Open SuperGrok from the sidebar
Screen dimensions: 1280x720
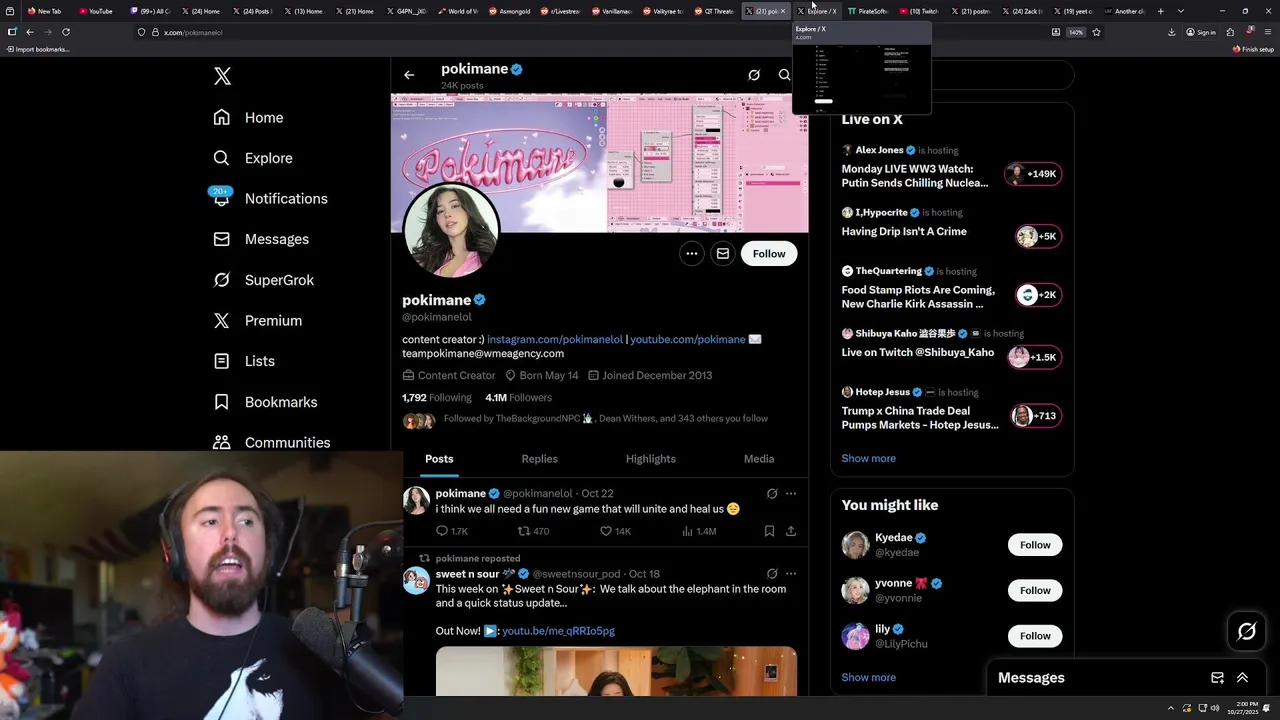[x=264, y=280]
